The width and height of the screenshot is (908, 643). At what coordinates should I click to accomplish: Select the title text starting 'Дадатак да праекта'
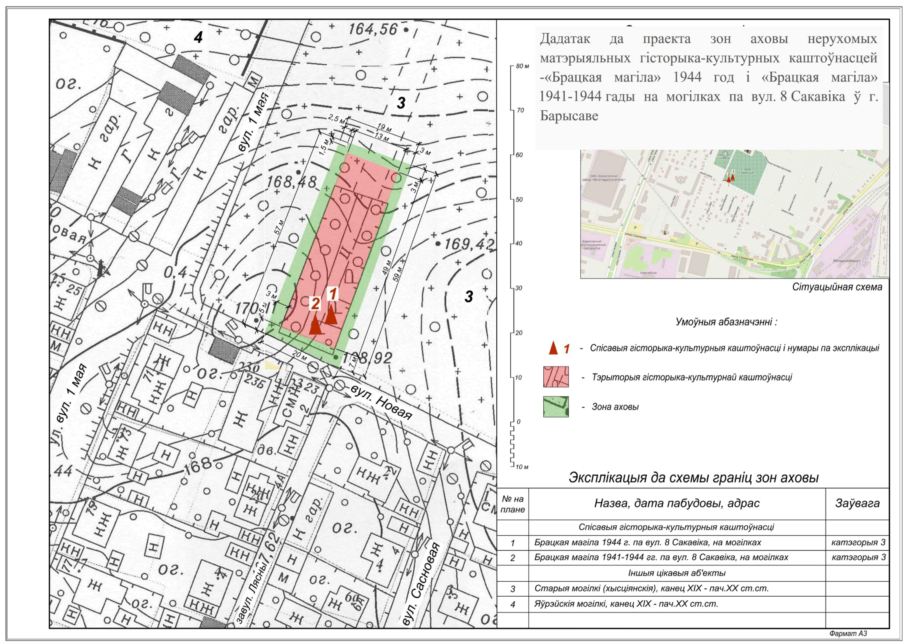[709, 77]
